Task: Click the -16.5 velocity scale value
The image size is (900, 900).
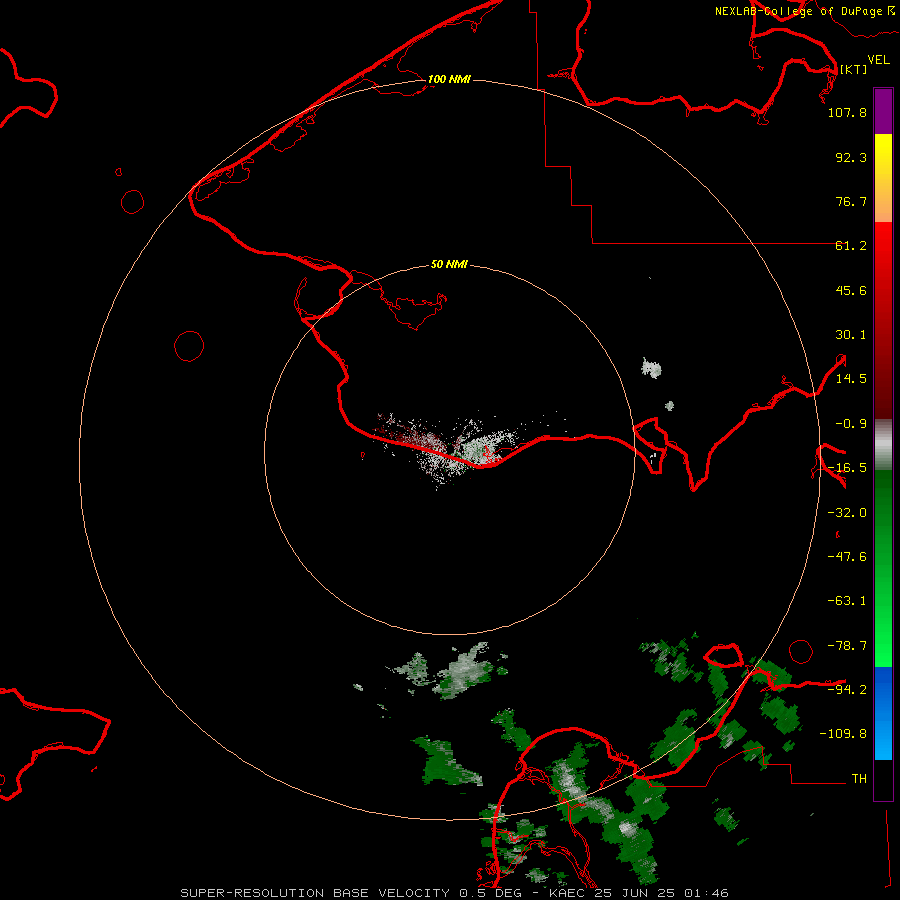Action: click(x=847, y=468)
